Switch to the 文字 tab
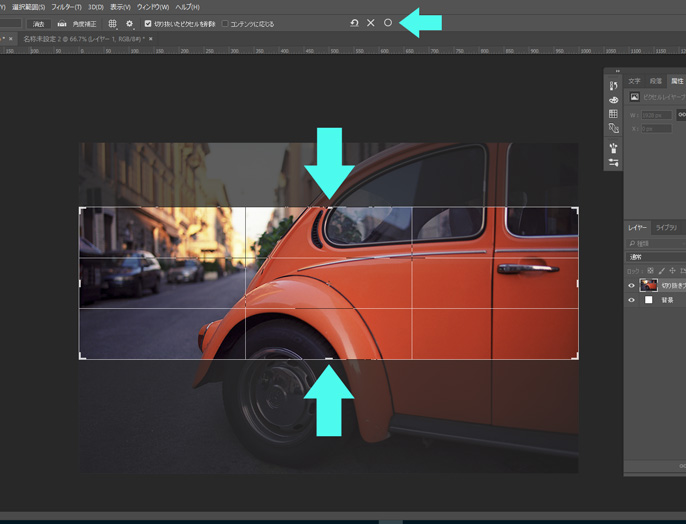Viewport: 686px width, 524px height. (634, 81)
